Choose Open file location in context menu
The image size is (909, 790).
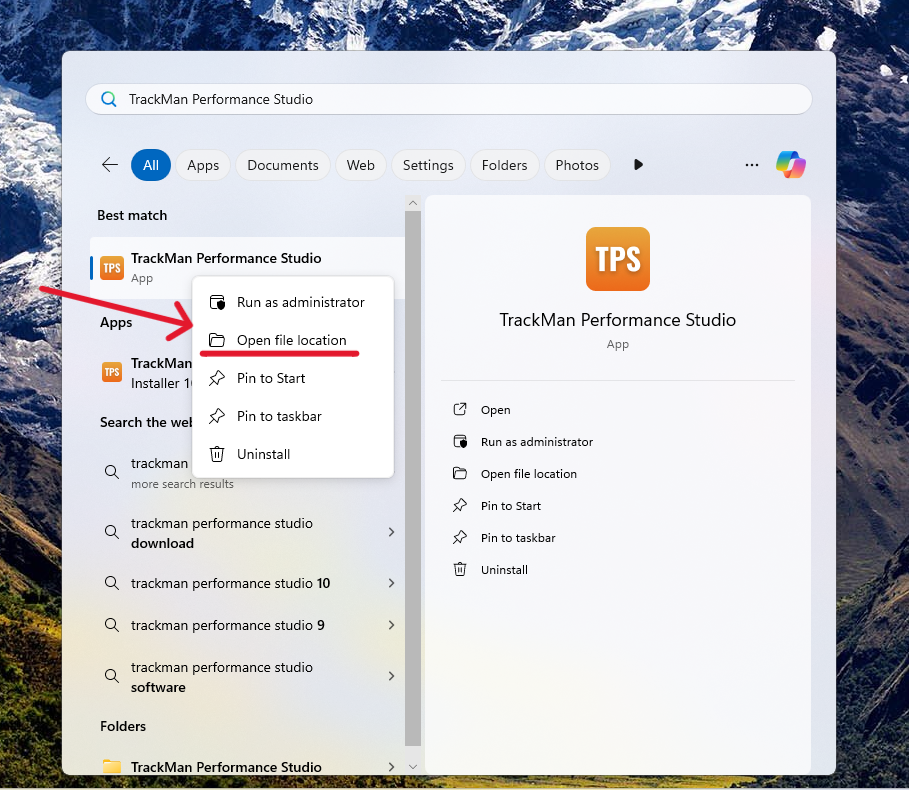[293, 340]
